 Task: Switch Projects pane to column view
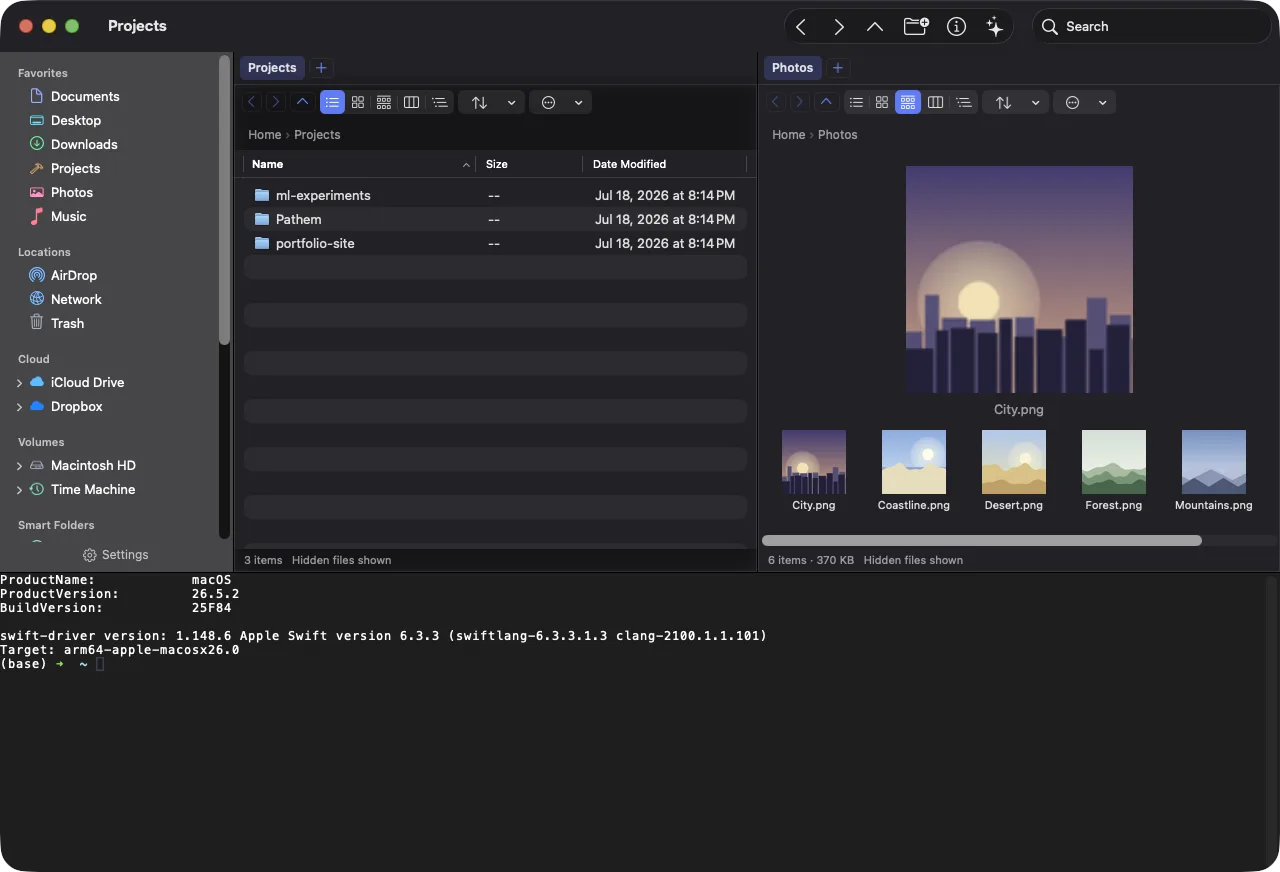[x=411, y=102]
